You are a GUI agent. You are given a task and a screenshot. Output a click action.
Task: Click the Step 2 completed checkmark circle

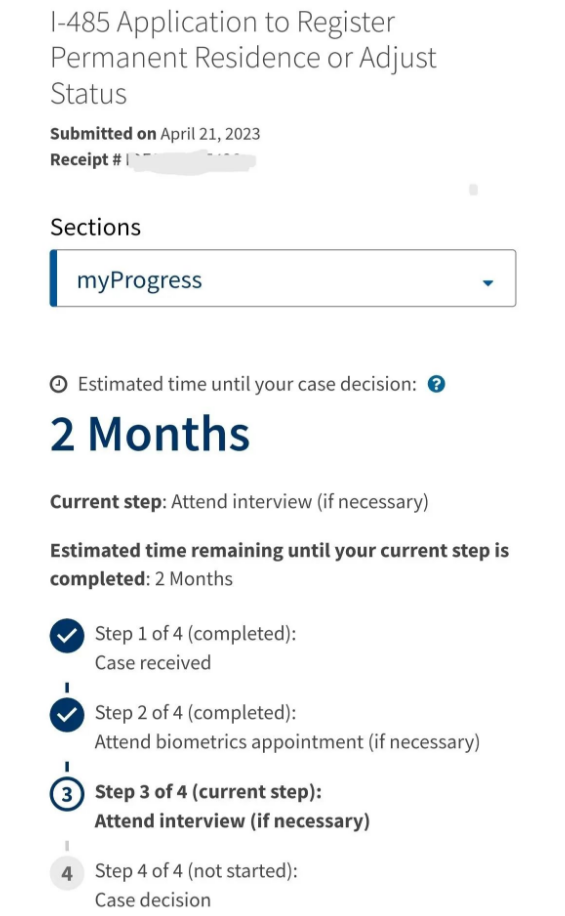click(x=67, y=714)
